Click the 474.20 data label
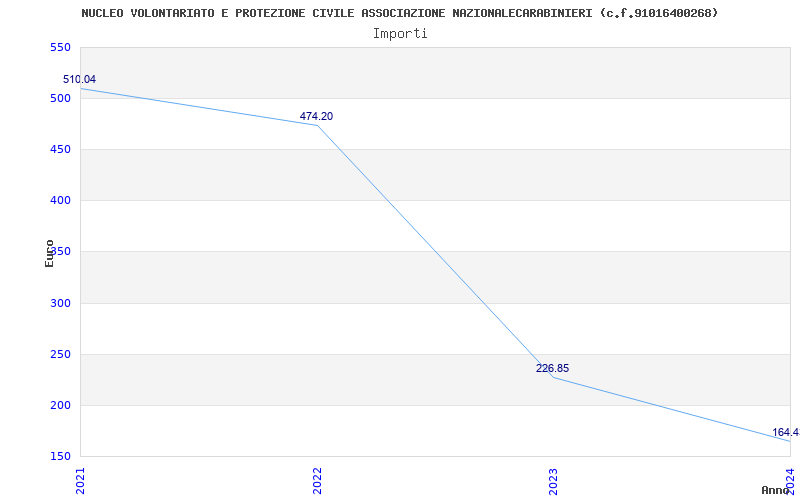 316,116
